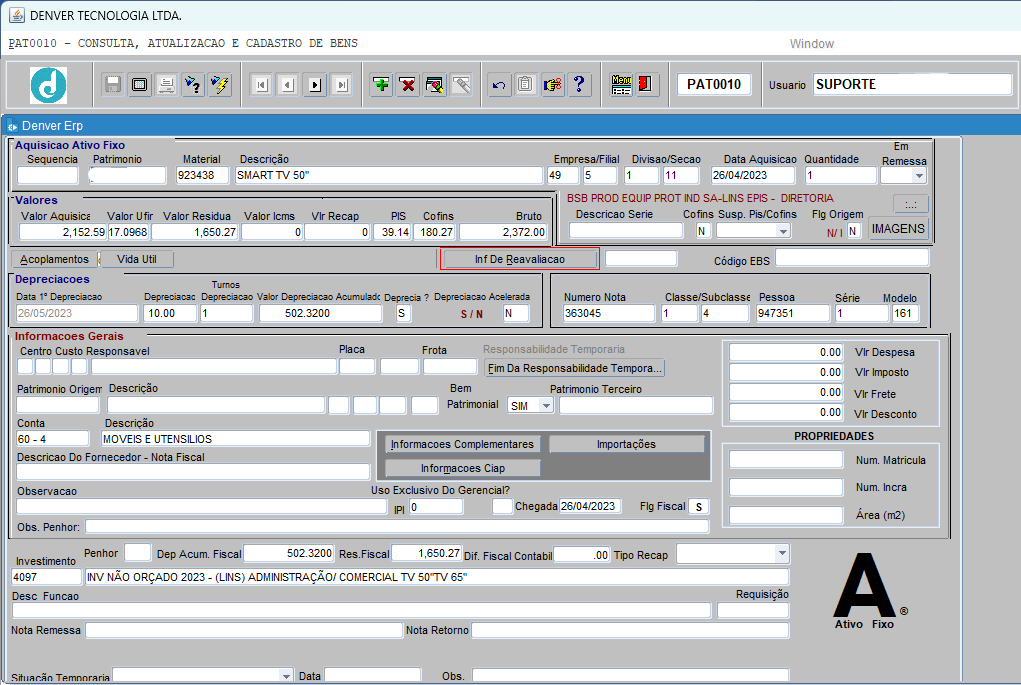Open the Susp. Pis/Cofins dropdown
The height and width of the screenshot is (685, 1021).
pos(782,231)
